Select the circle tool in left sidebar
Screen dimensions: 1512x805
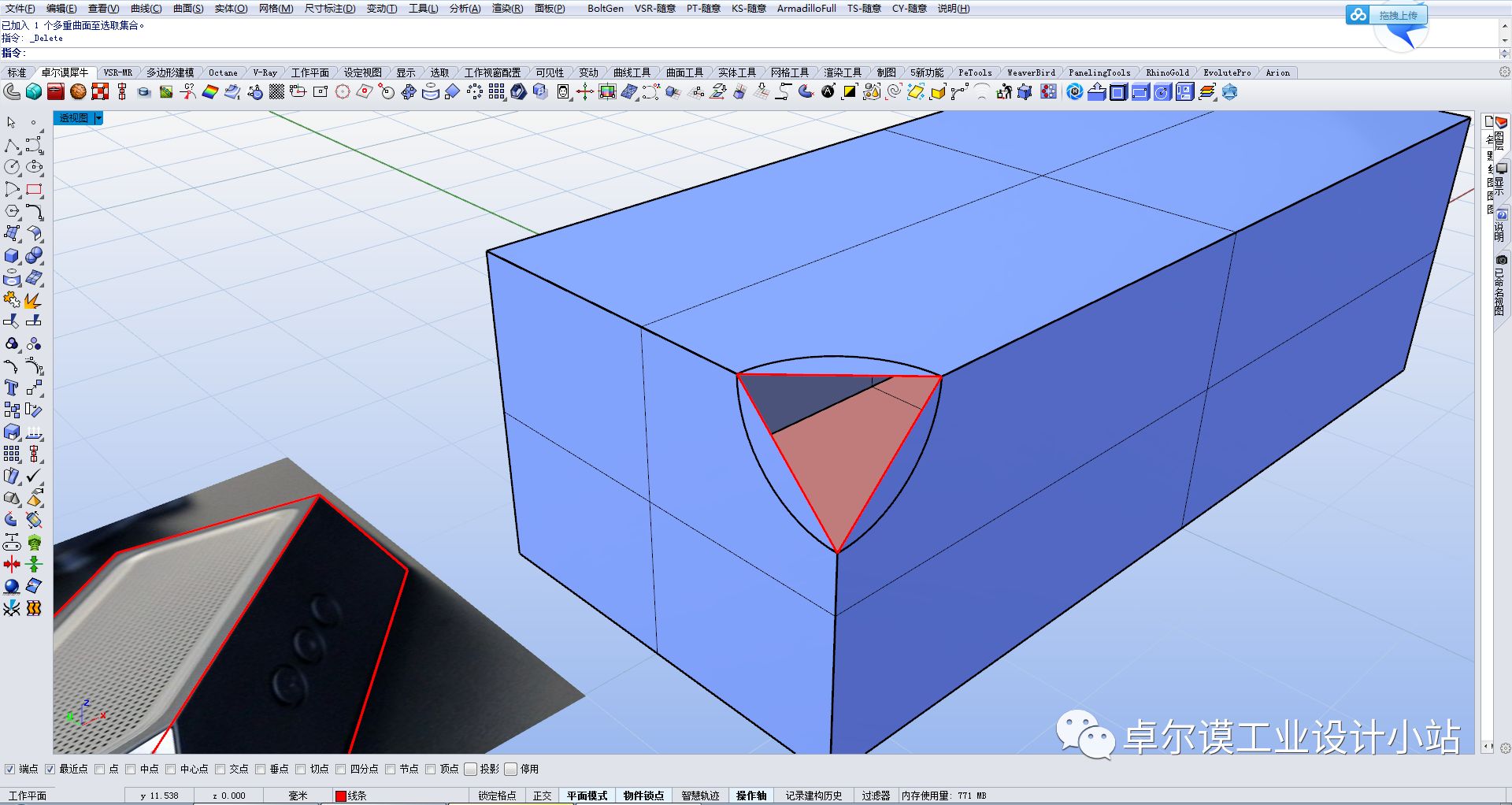(11, 167)
